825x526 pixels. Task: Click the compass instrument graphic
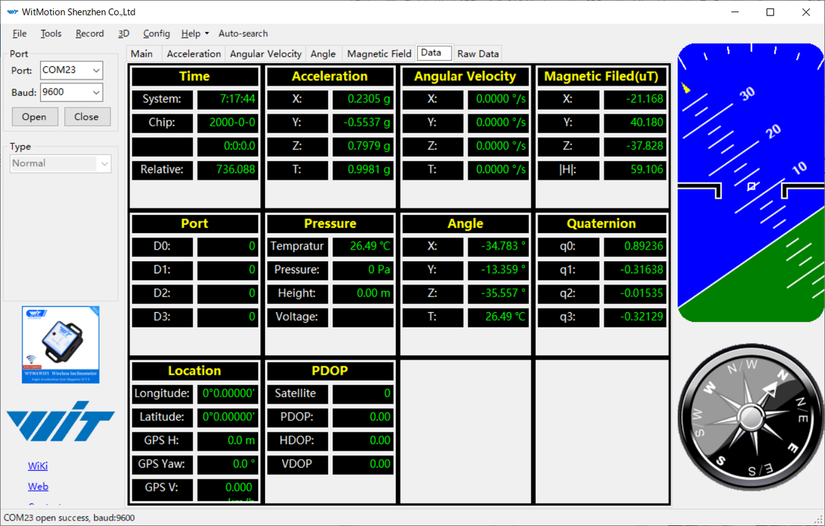point(750,420)
